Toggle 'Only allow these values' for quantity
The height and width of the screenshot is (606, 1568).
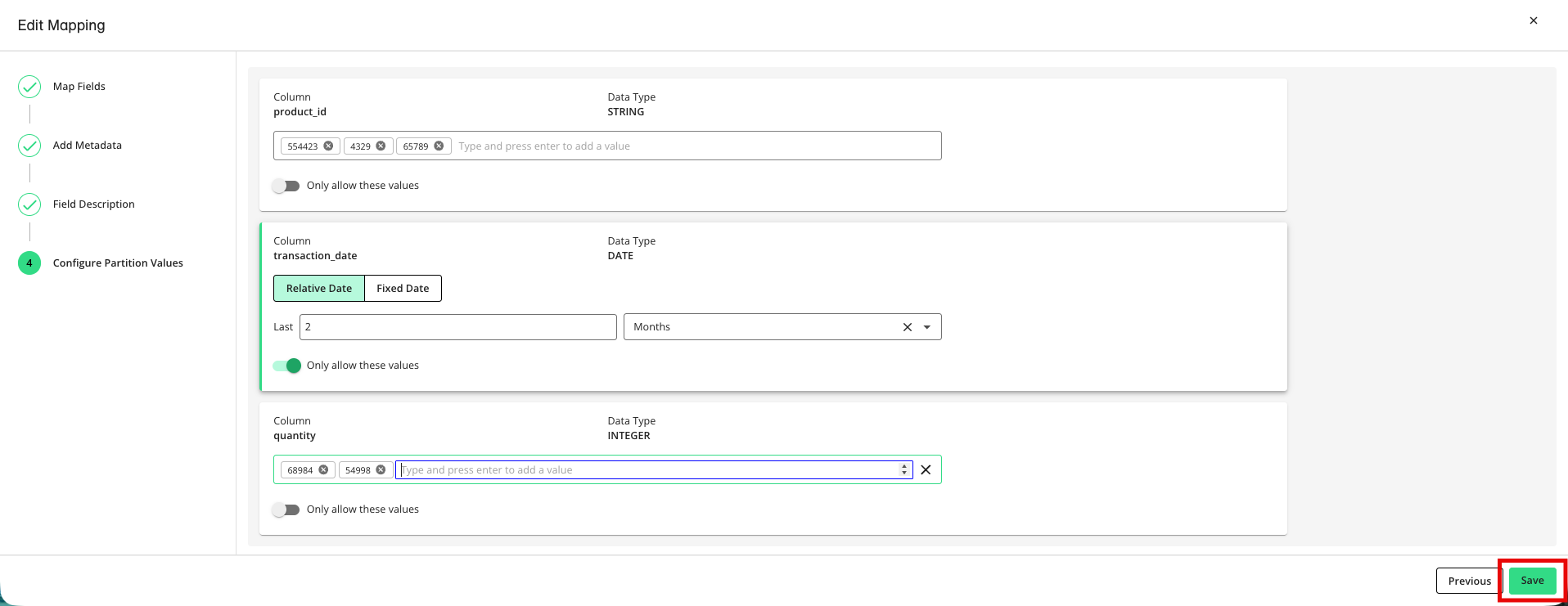click(x=286, y=509)
